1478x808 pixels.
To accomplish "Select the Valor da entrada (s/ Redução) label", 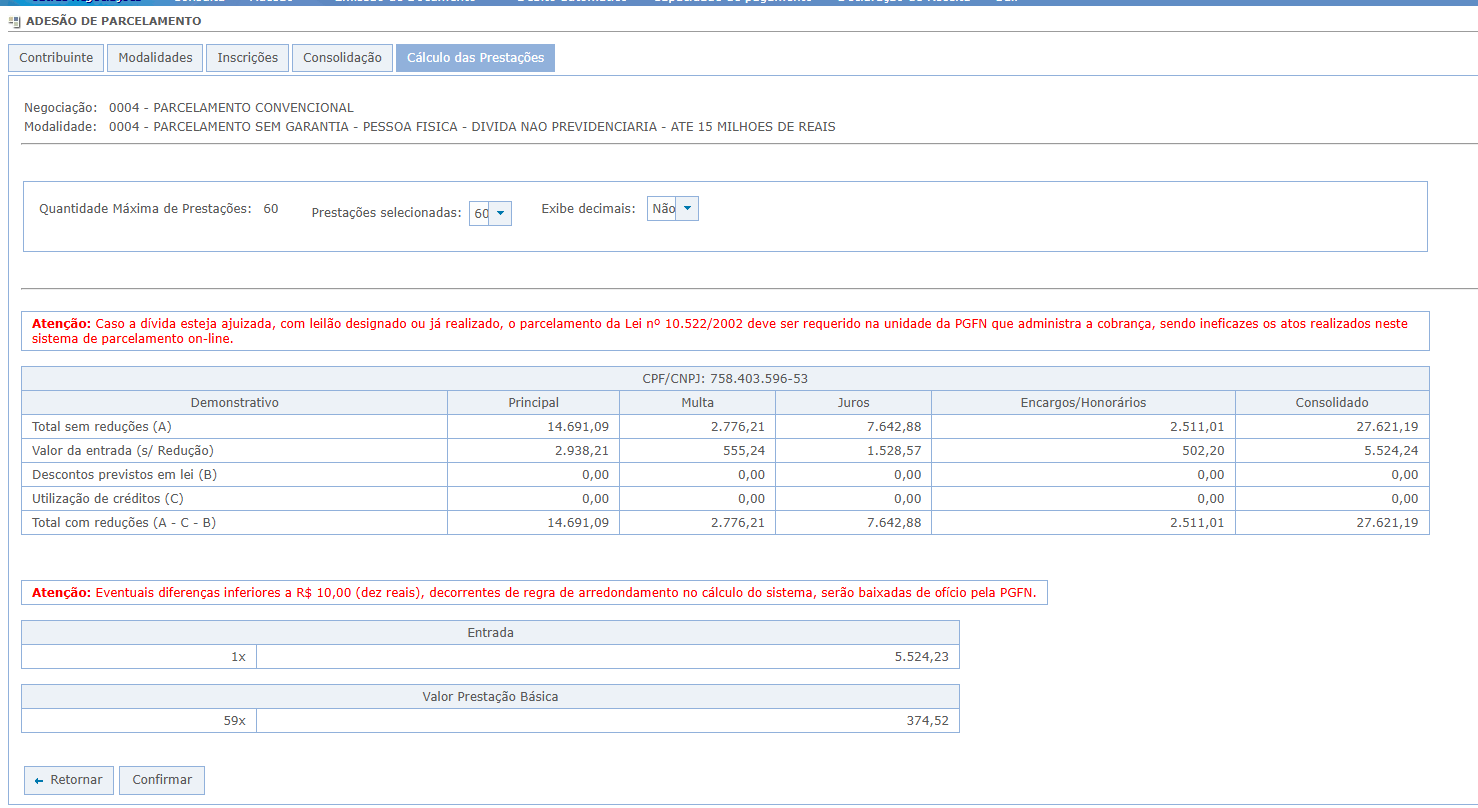I will coord(123,451).
